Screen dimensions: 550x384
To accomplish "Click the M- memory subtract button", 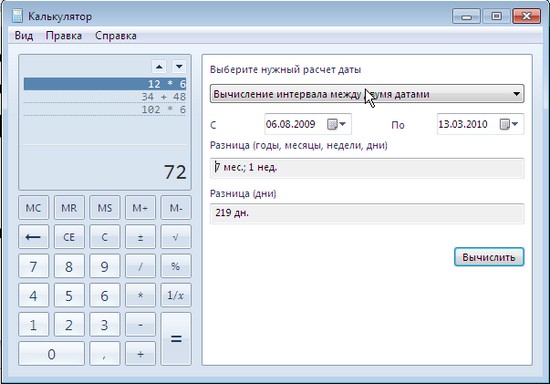I will point(176,208).
